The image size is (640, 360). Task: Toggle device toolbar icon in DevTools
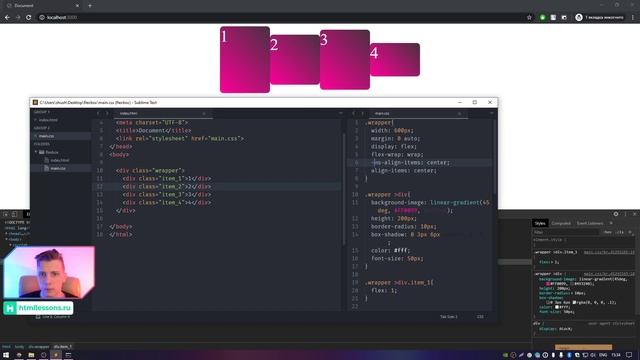(14, 214)
